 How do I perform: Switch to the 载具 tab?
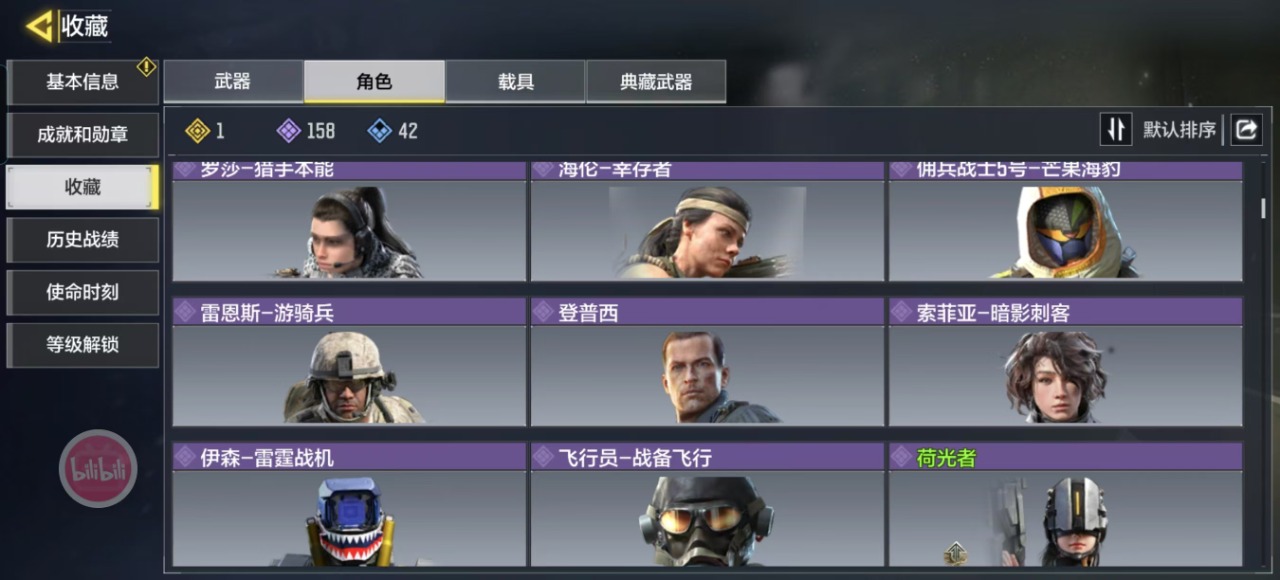pyautogui.click(x=515, y=81)
